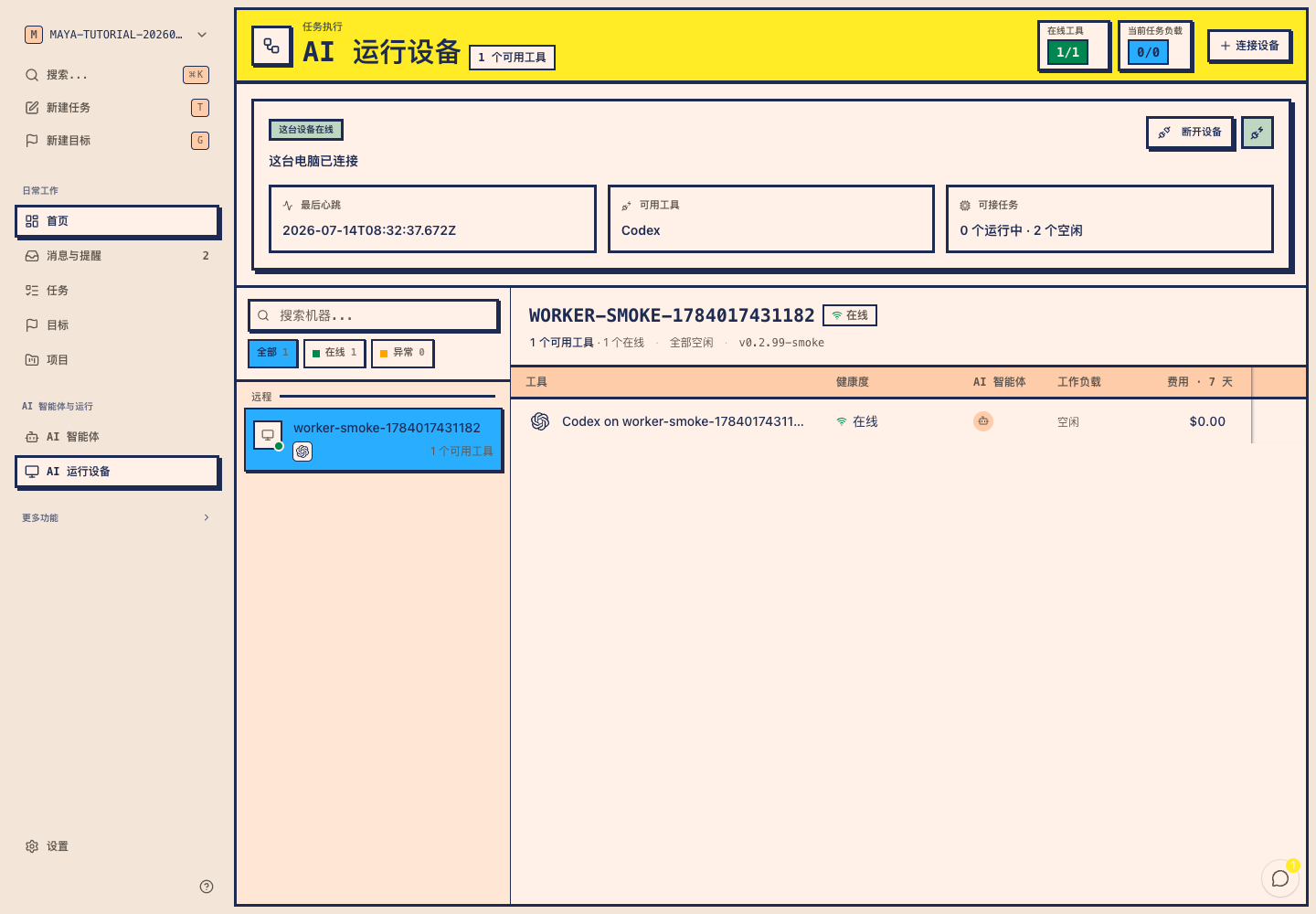
Task: Open the 任务 tasks page
Action: coord(117,291)
